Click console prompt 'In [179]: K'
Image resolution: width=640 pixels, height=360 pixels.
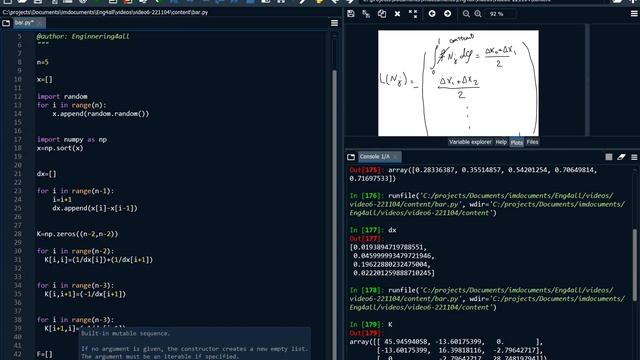[371, 324]
